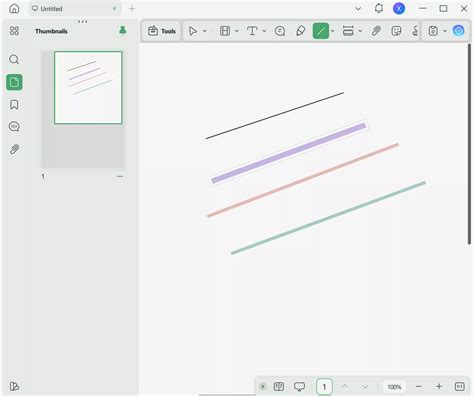Screen dimensions: 474x396
Task: Open the notifications bell
Action: pos(379,8)
